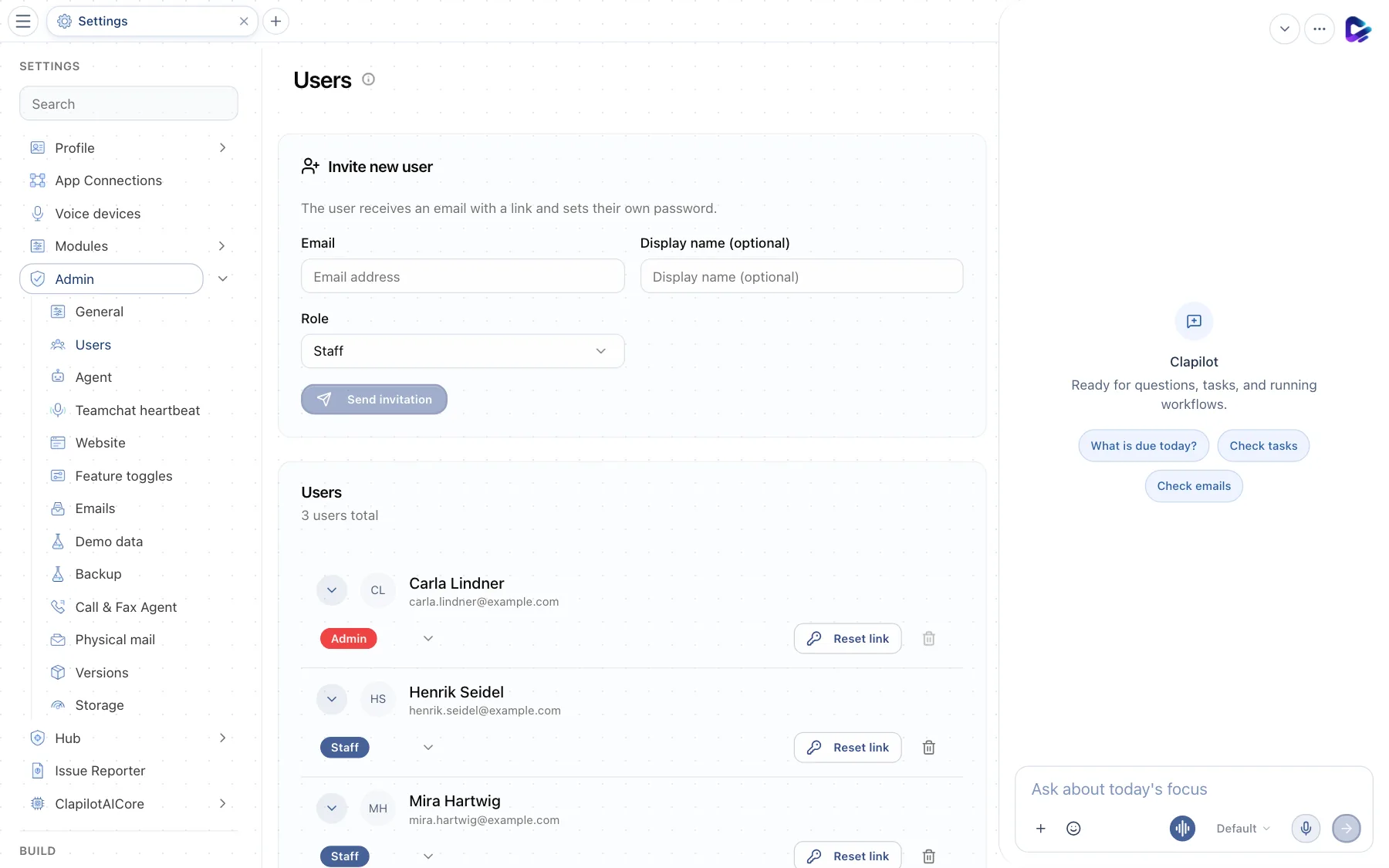Viewport: 1389px width, 868px height.
Task: Collapse the Admin section chevron
Action: (x=223, y=279)
